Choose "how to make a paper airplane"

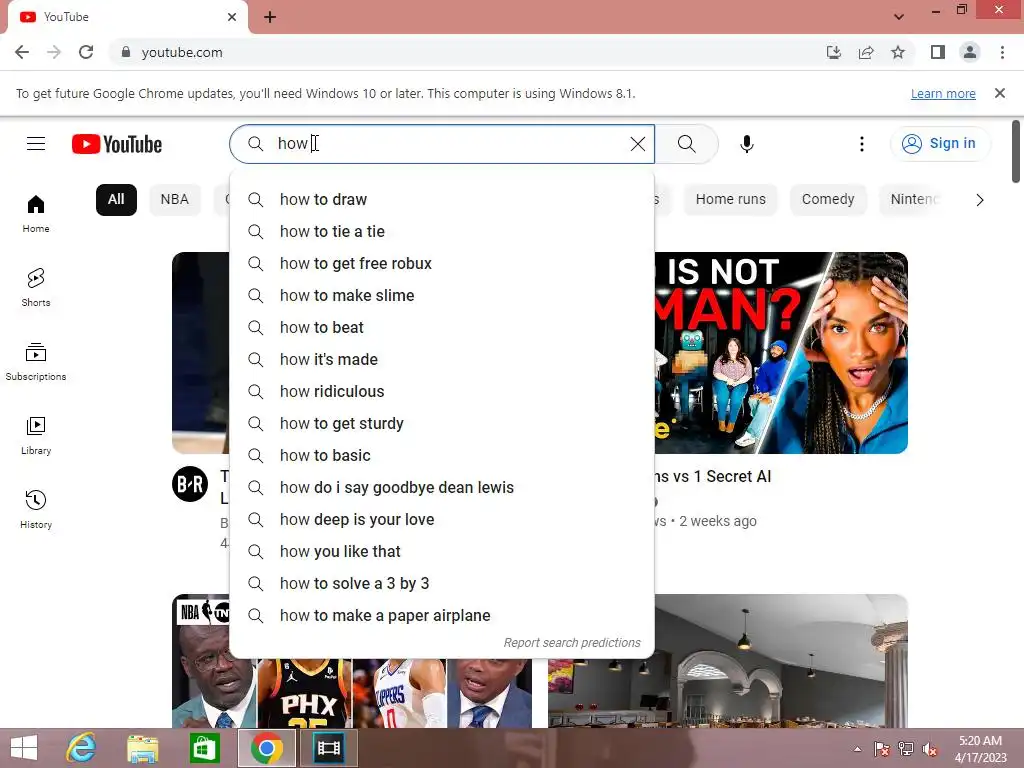442,615
